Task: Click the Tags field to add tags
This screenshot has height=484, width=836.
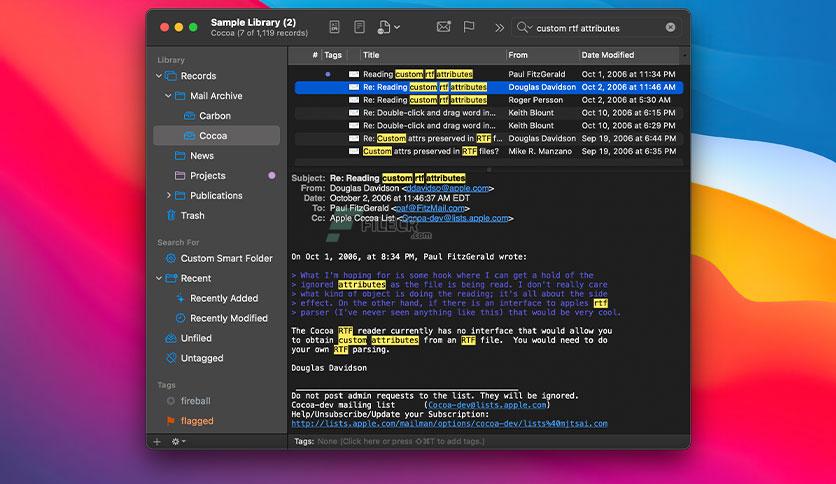Action: pos(400,441)
